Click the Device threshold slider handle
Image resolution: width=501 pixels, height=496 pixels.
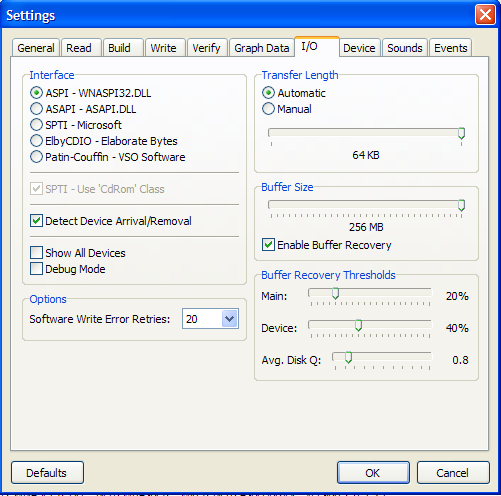358,325
